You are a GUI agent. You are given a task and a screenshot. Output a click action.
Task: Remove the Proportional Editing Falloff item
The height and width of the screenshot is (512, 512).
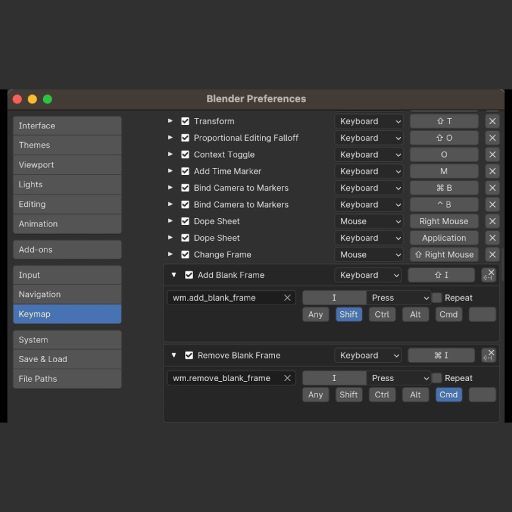click(x=492, y=138)
